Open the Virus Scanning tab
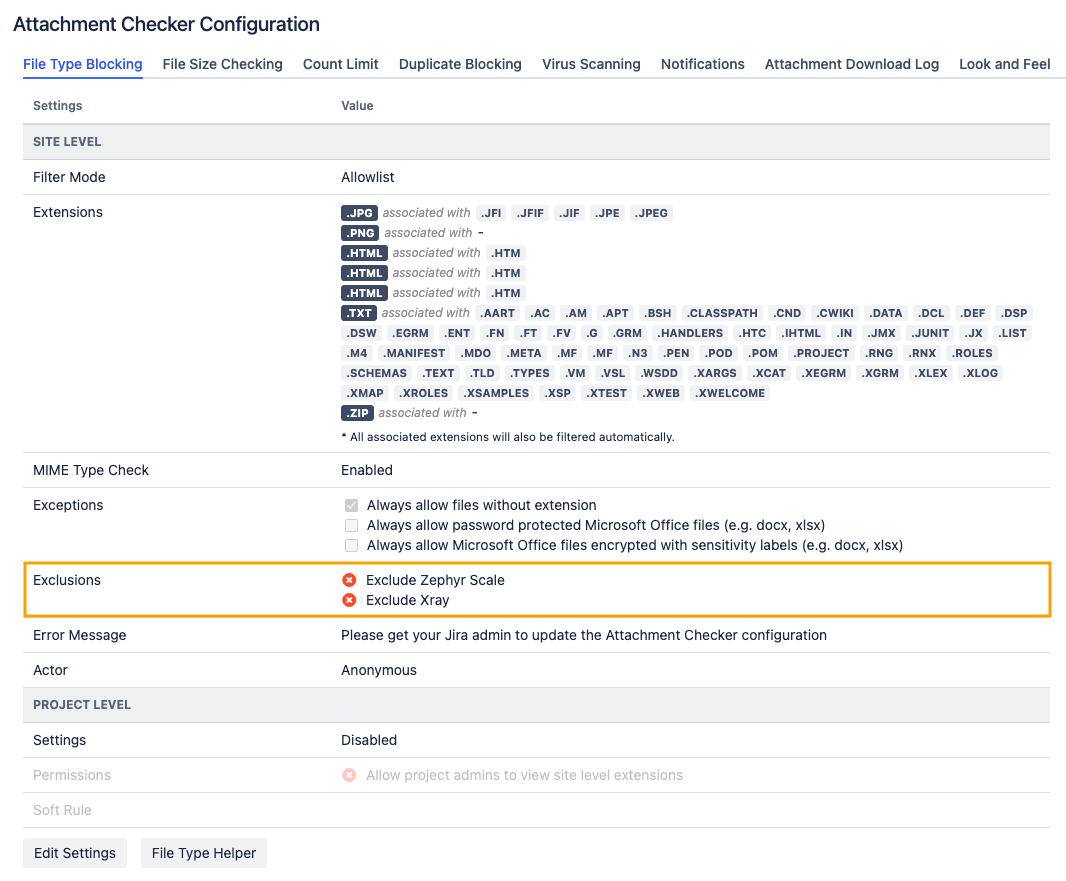This screenshot has width=1066, height=881. pyautogui.click(x=591, y=64)
